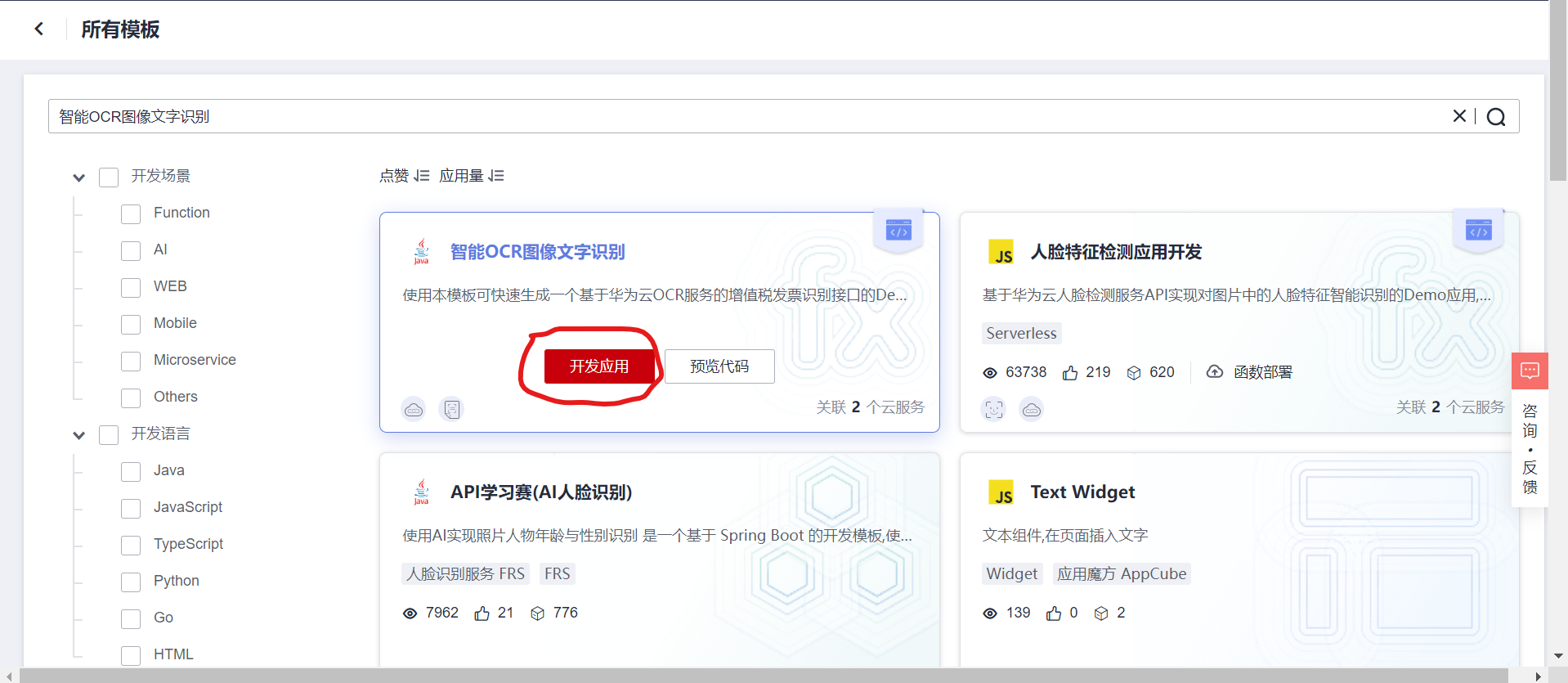Tick the Others filter checkbox

click(131, 398)
